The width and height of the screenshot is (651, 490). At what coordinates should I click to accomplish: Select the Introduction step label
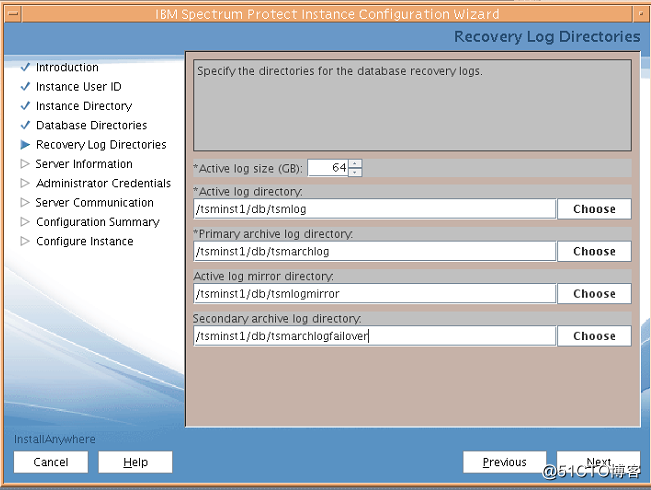[67, 67]
